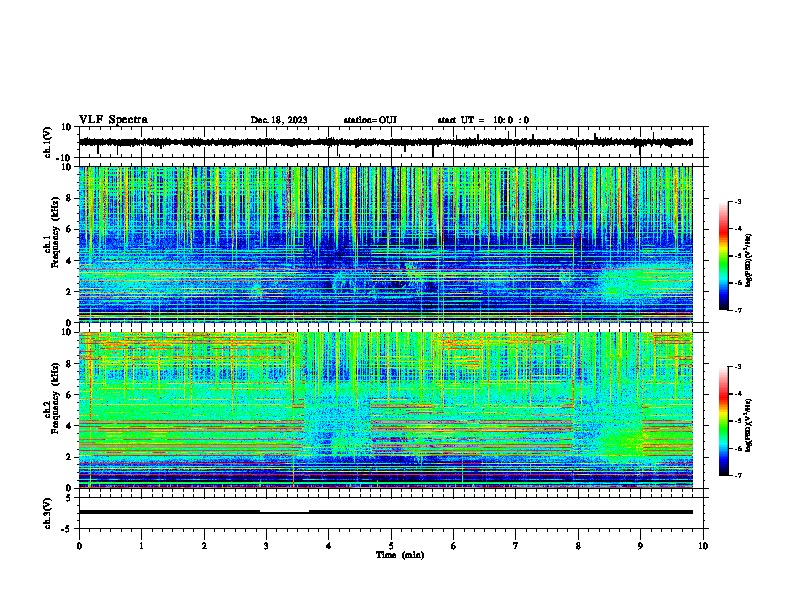
Task: Click time axis tick label "9"
Action: 640,546
